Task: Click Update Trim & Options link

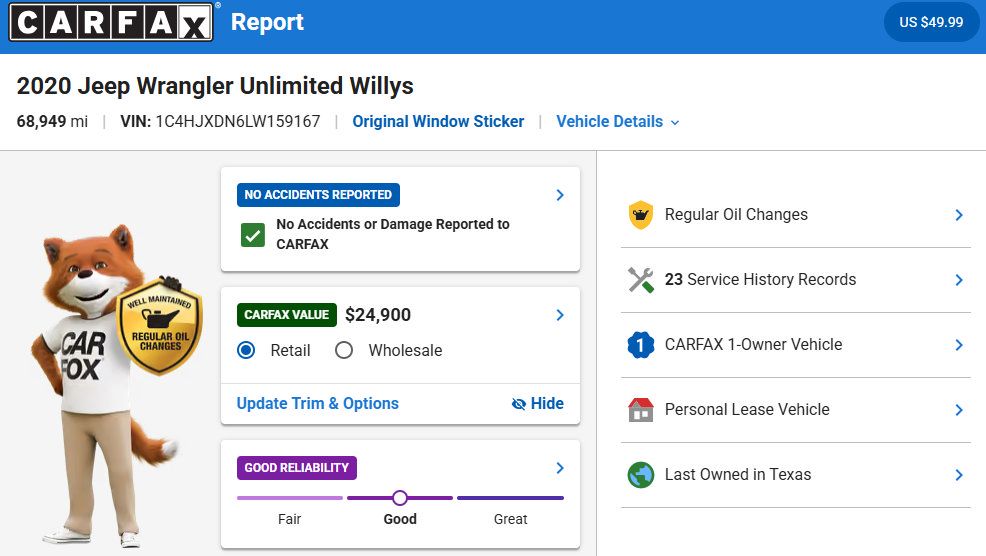Action: point(318,404)
